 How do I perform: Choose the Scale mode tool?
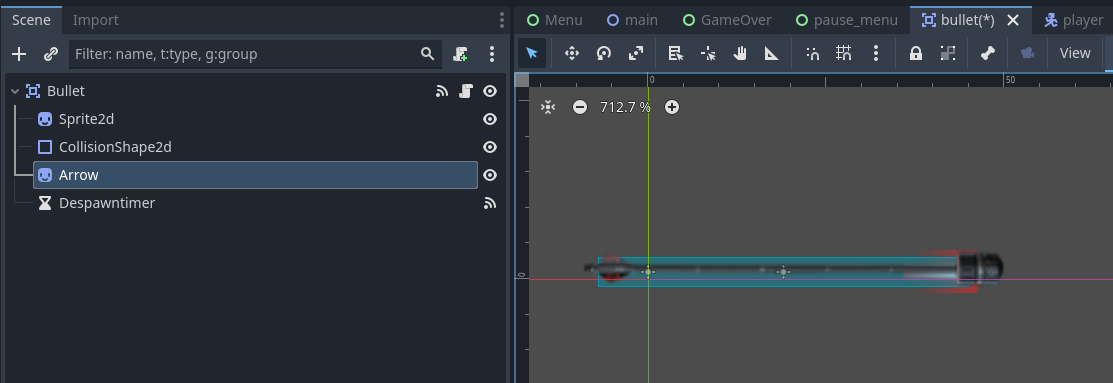pyautogui.click(x=636, y=53)
